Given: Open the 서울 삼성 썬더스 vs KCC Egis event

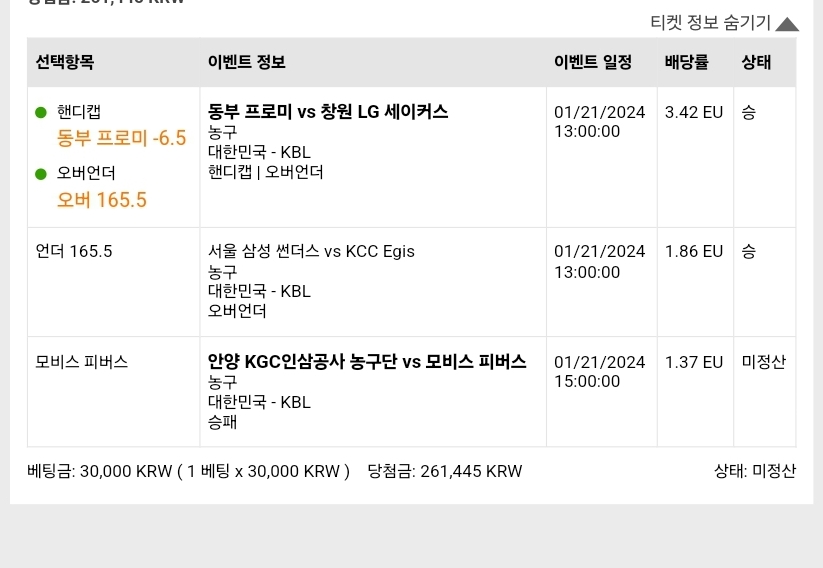Looking at the screenshot, I should (311, 251).
